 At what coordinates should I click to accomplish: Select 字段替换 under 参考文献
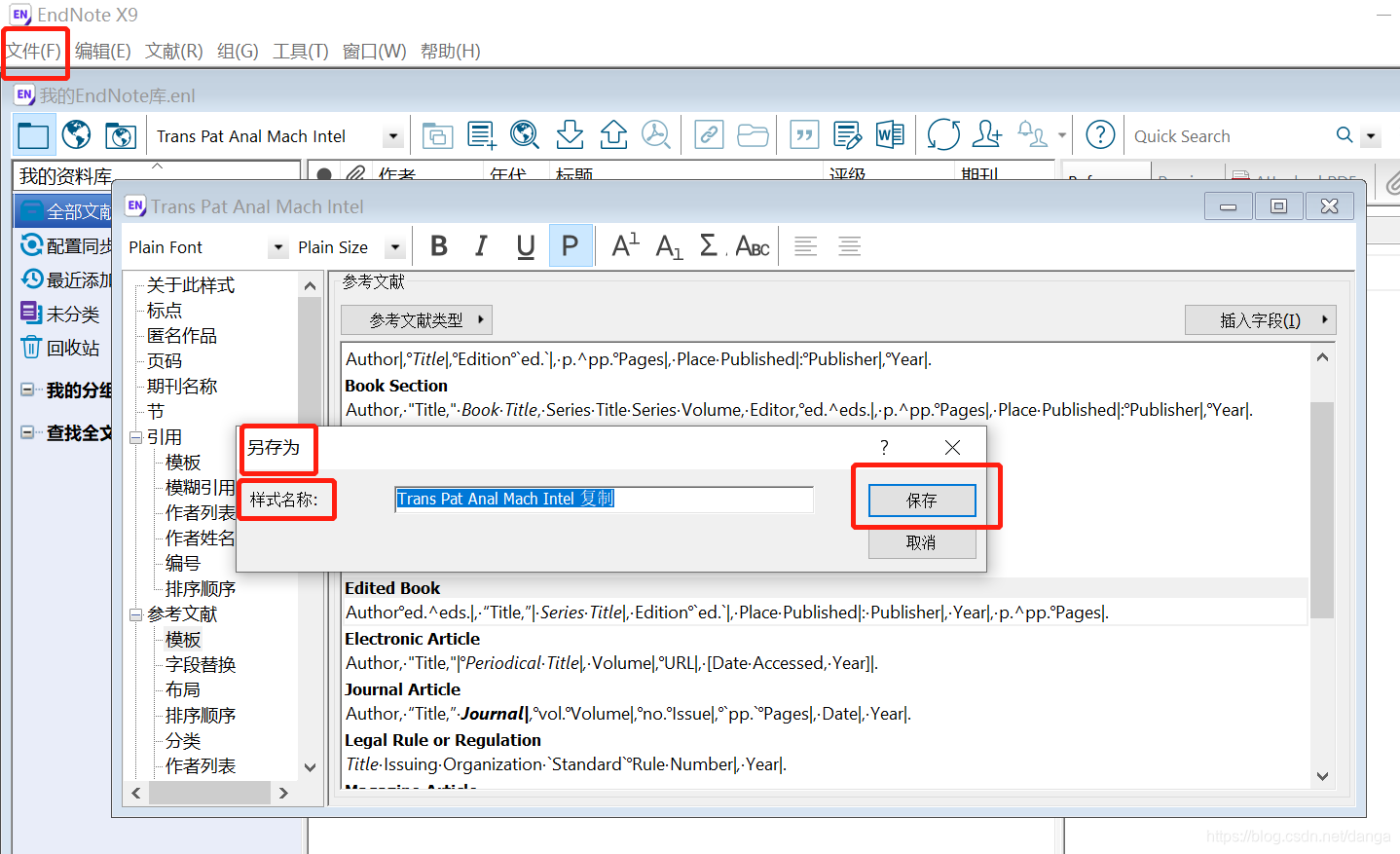click(201, 665)
